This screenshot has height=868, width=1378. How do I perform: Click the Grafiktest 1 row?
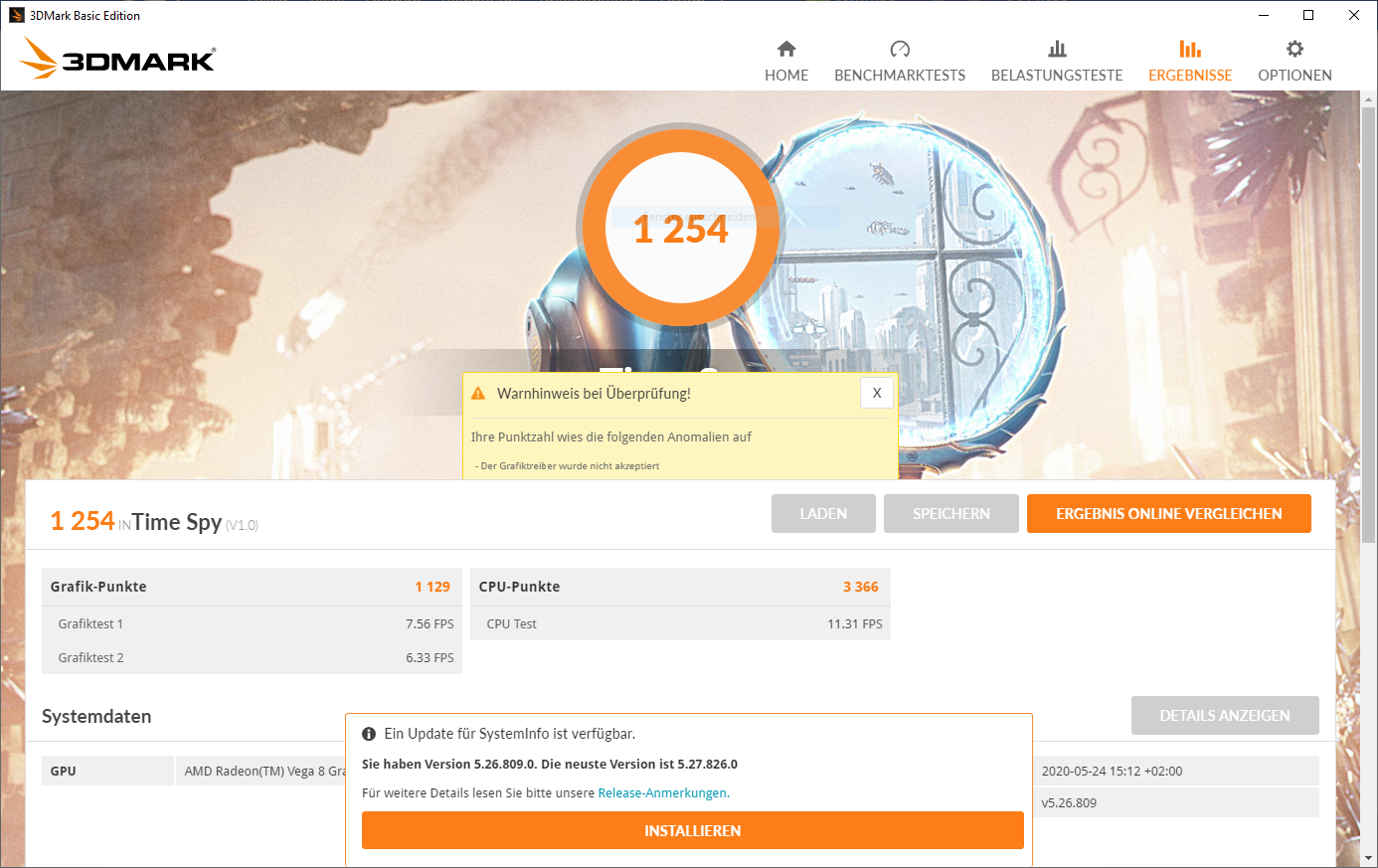pos(252,623)
